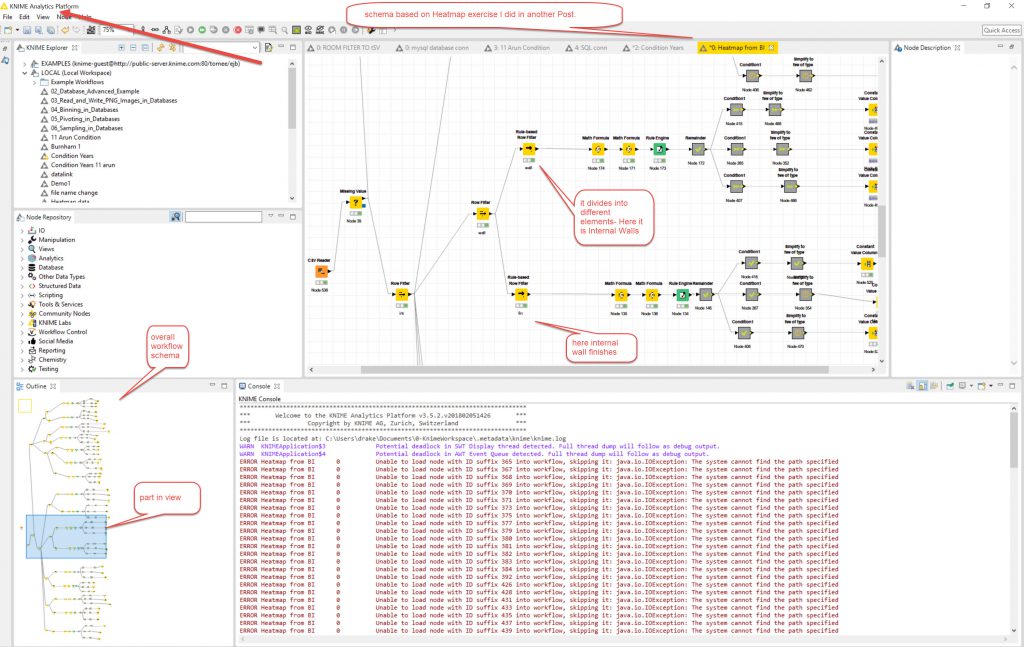Select the Missing Value node
Viewport: 1024px width, 647px height.
click(x=353, y=203)
